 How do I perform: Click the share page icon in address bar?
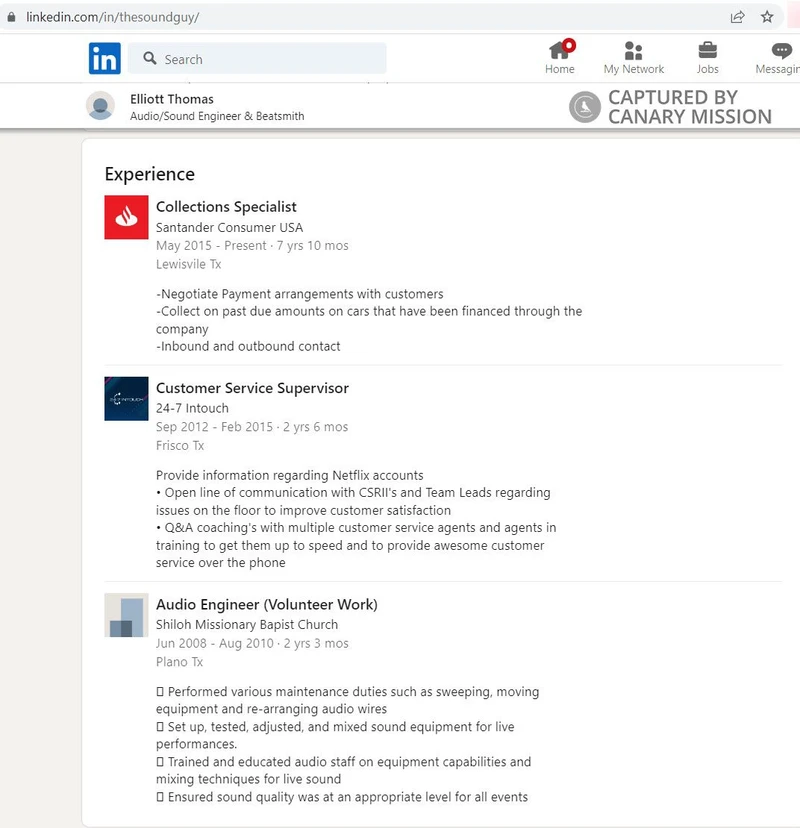click(x=737, y=17)
